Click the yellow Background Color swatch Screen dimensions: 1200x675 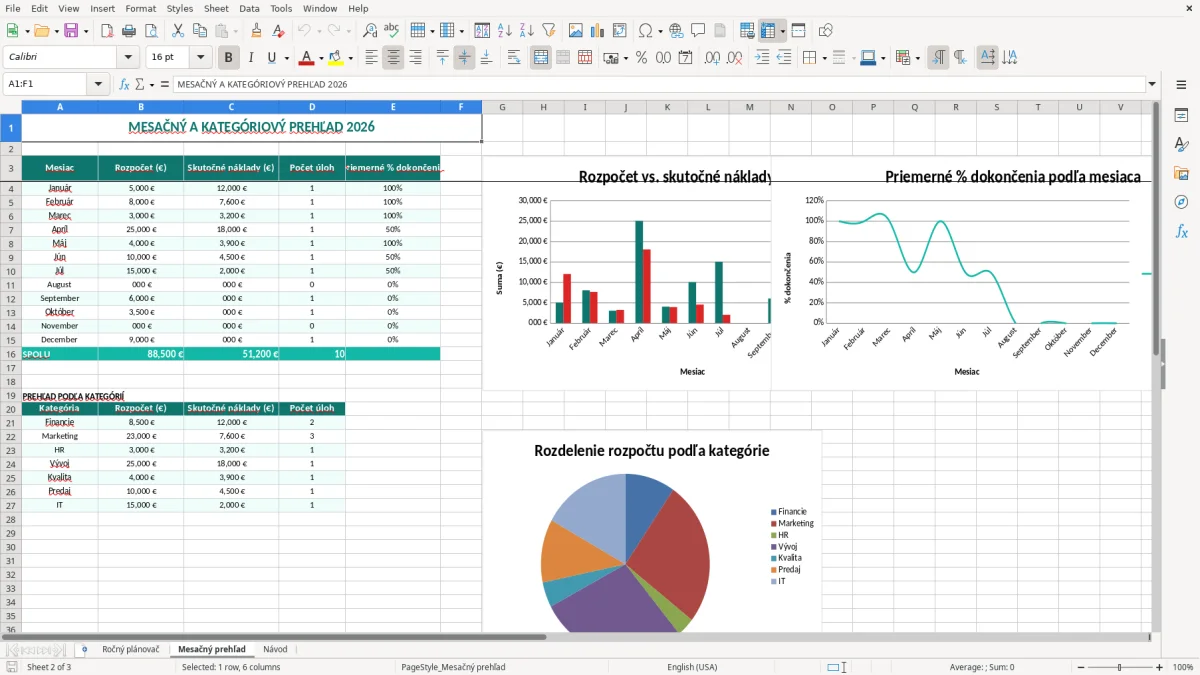(335, 58)
